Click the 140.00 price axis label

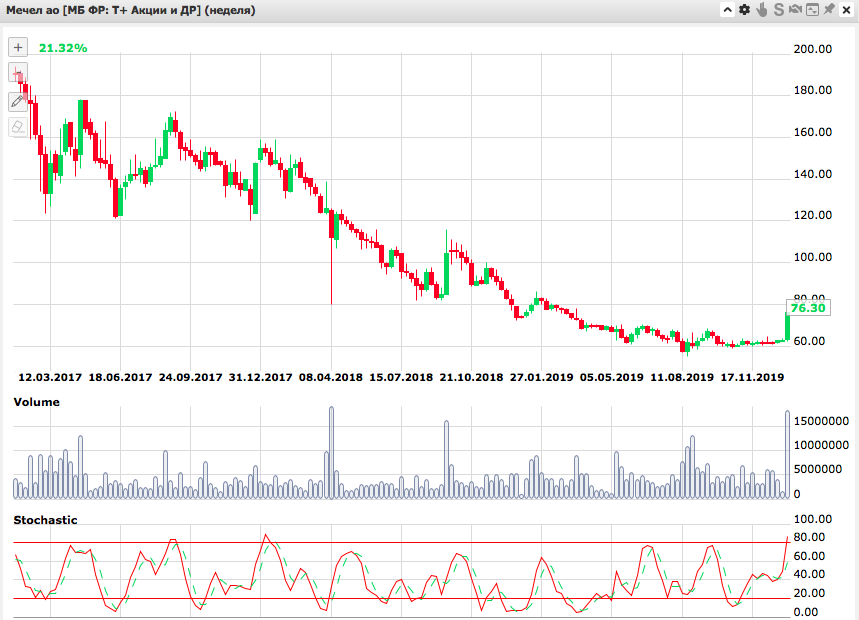pos(813,174)
